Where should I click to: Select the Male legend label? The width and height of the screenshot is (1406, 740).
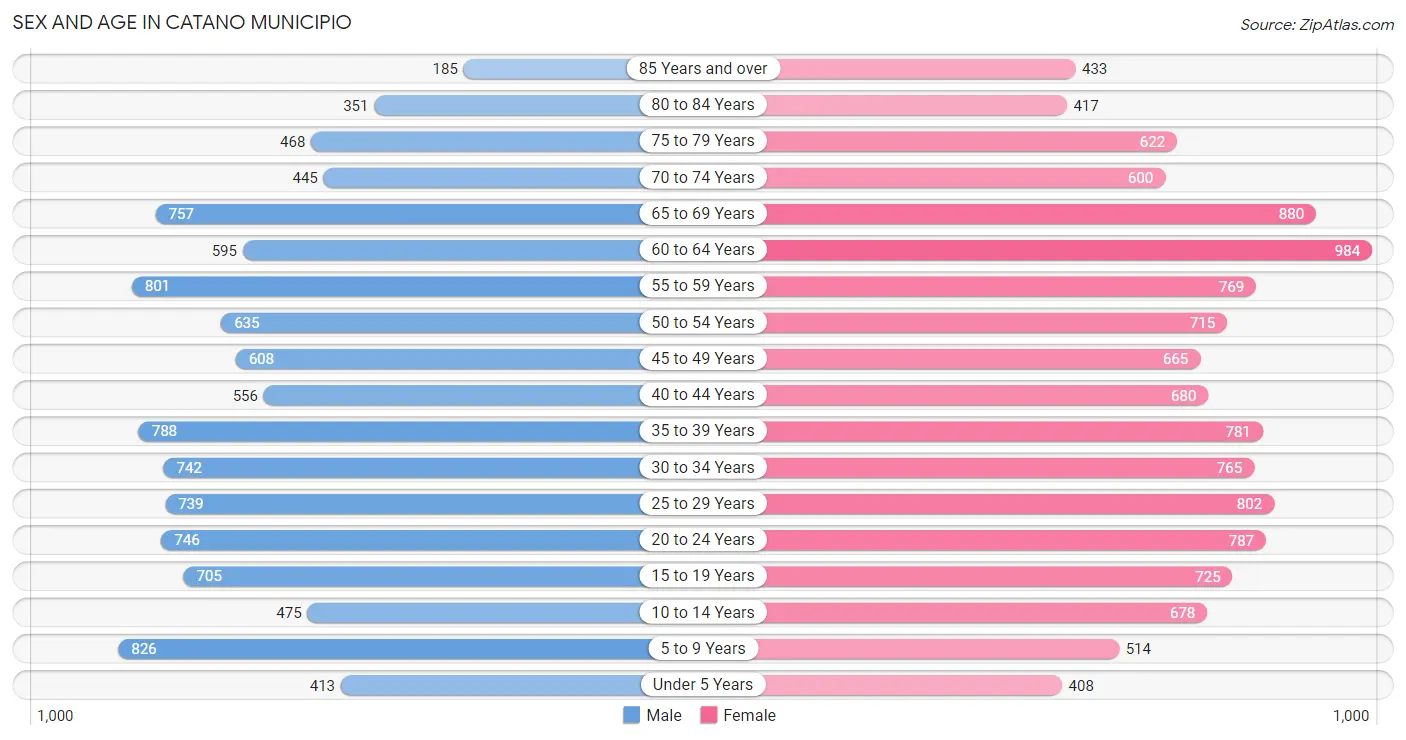[664, 715]
